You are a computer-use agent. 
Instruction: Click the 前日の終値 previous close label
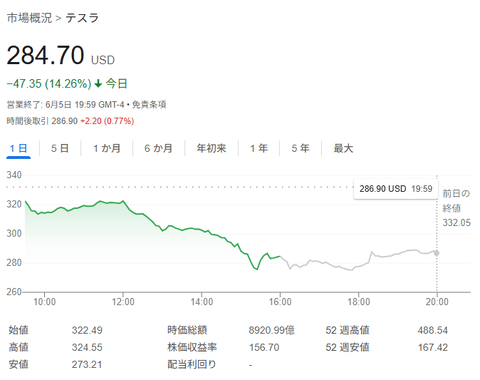456,201
